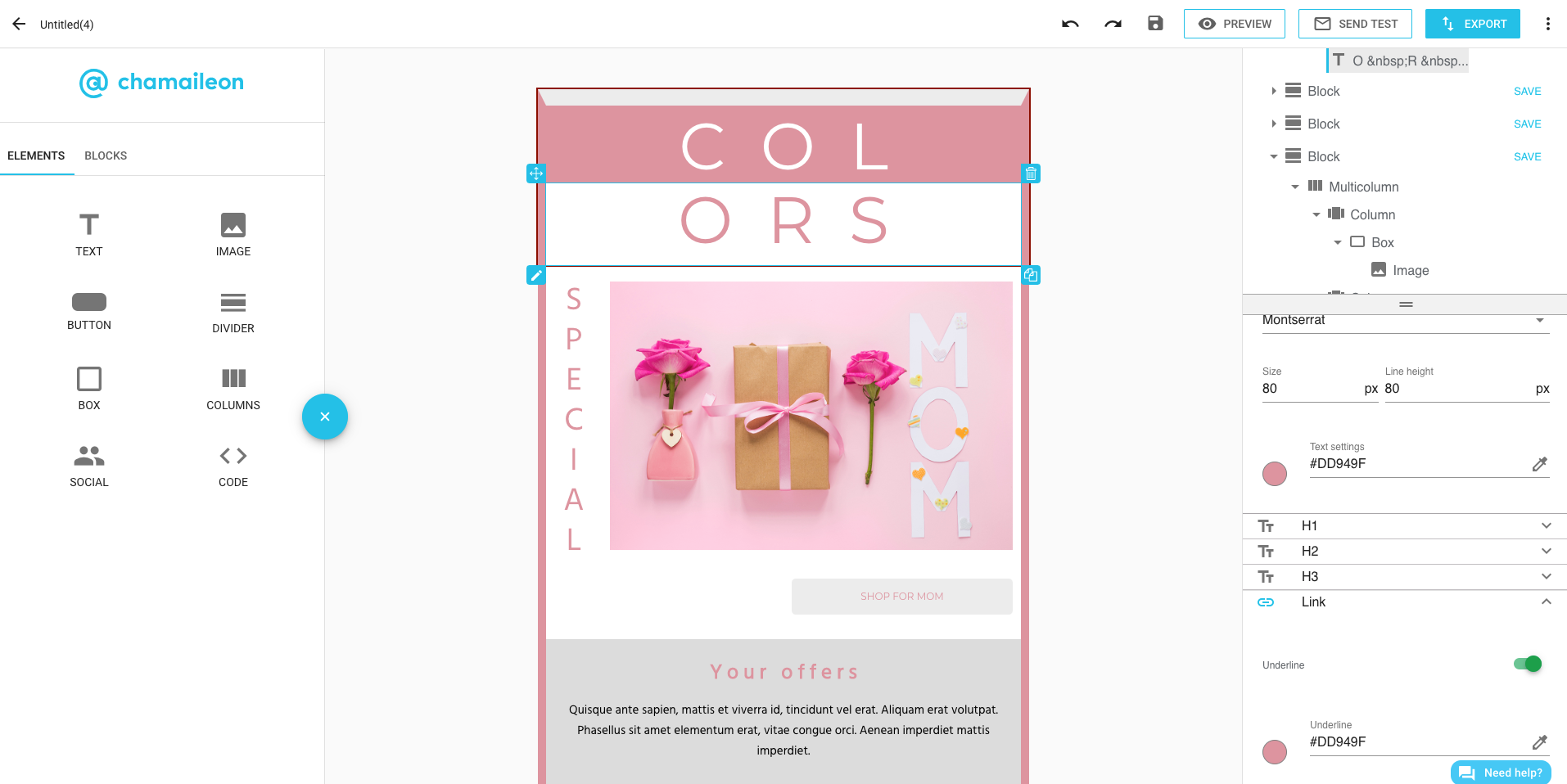Open the Montserrat font dropdown
This screenshot has width=1567, height=784.
click(x=1405, y=320)
